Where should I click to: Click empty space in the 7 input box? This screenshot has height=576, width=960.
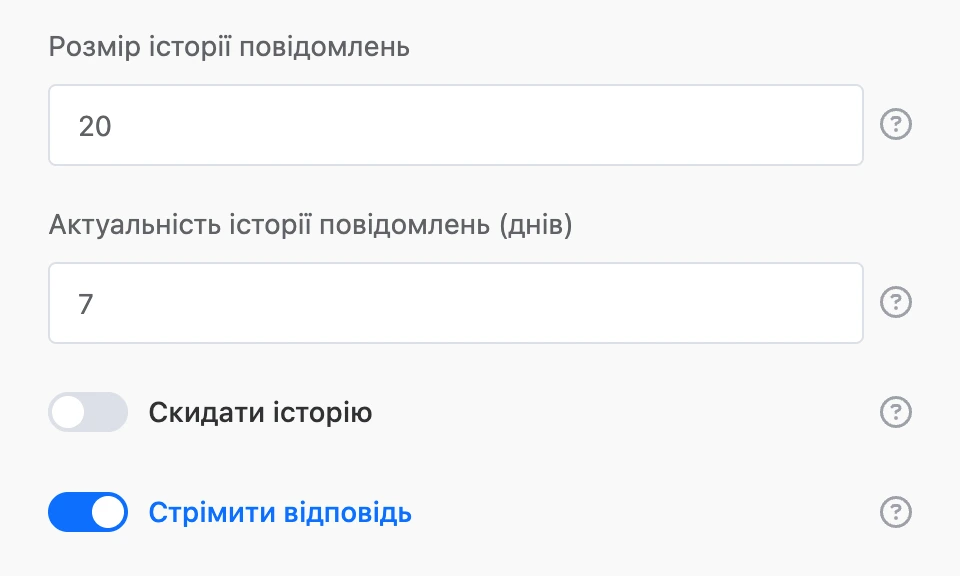pyautogui.click(x=490, y=303)
